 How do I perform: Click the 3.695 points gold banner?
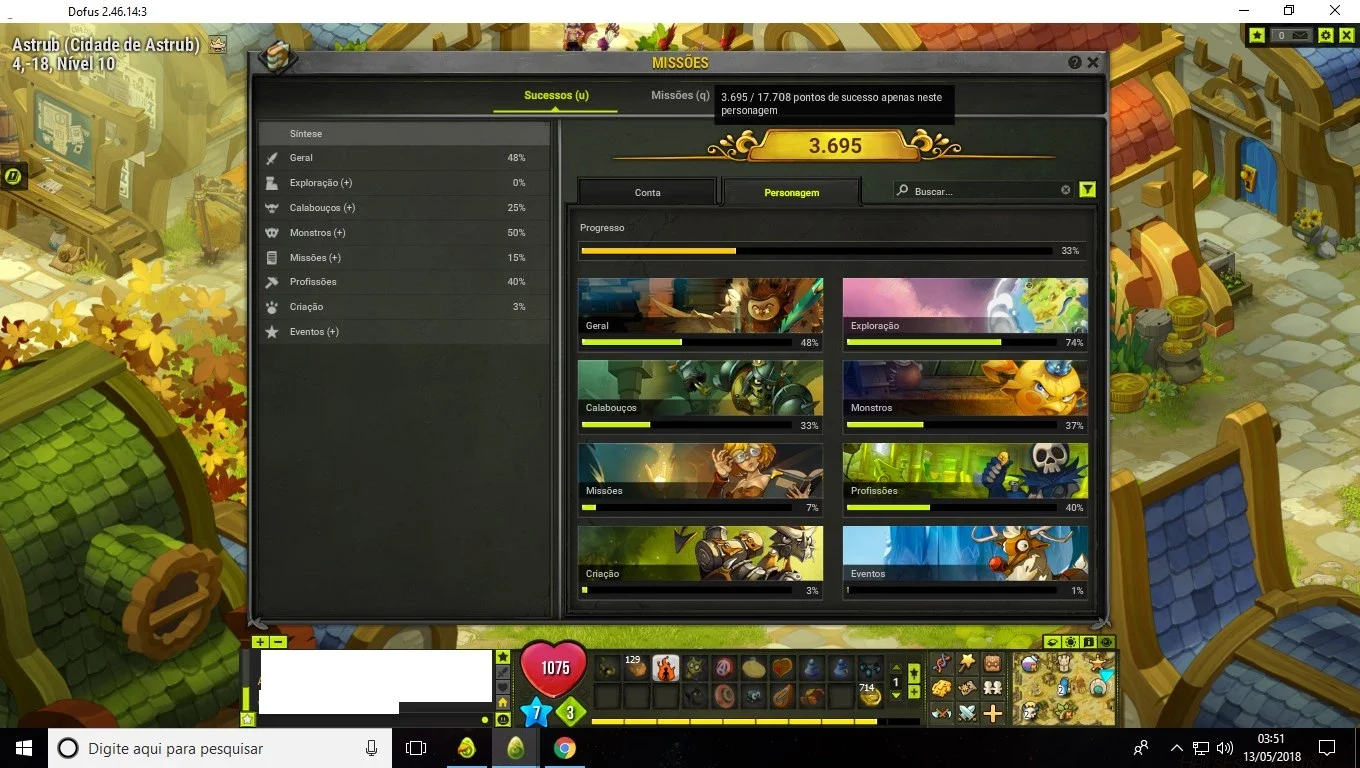[x=834, y=146]
